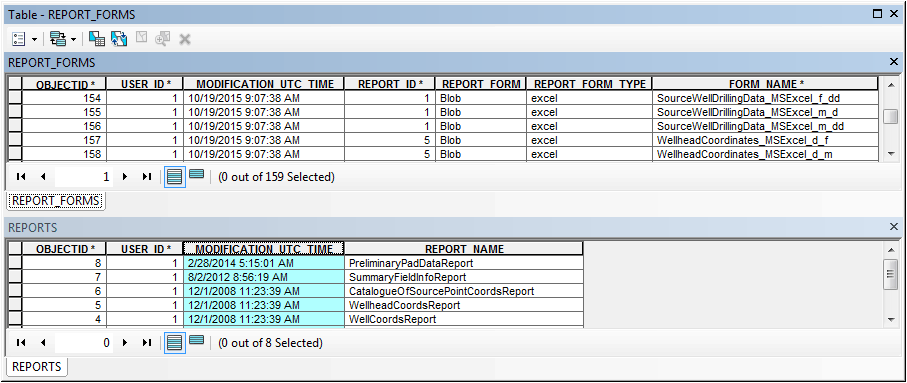
Task: Expand the Related Tables dropdown arrow
Action: coord(73,40)
